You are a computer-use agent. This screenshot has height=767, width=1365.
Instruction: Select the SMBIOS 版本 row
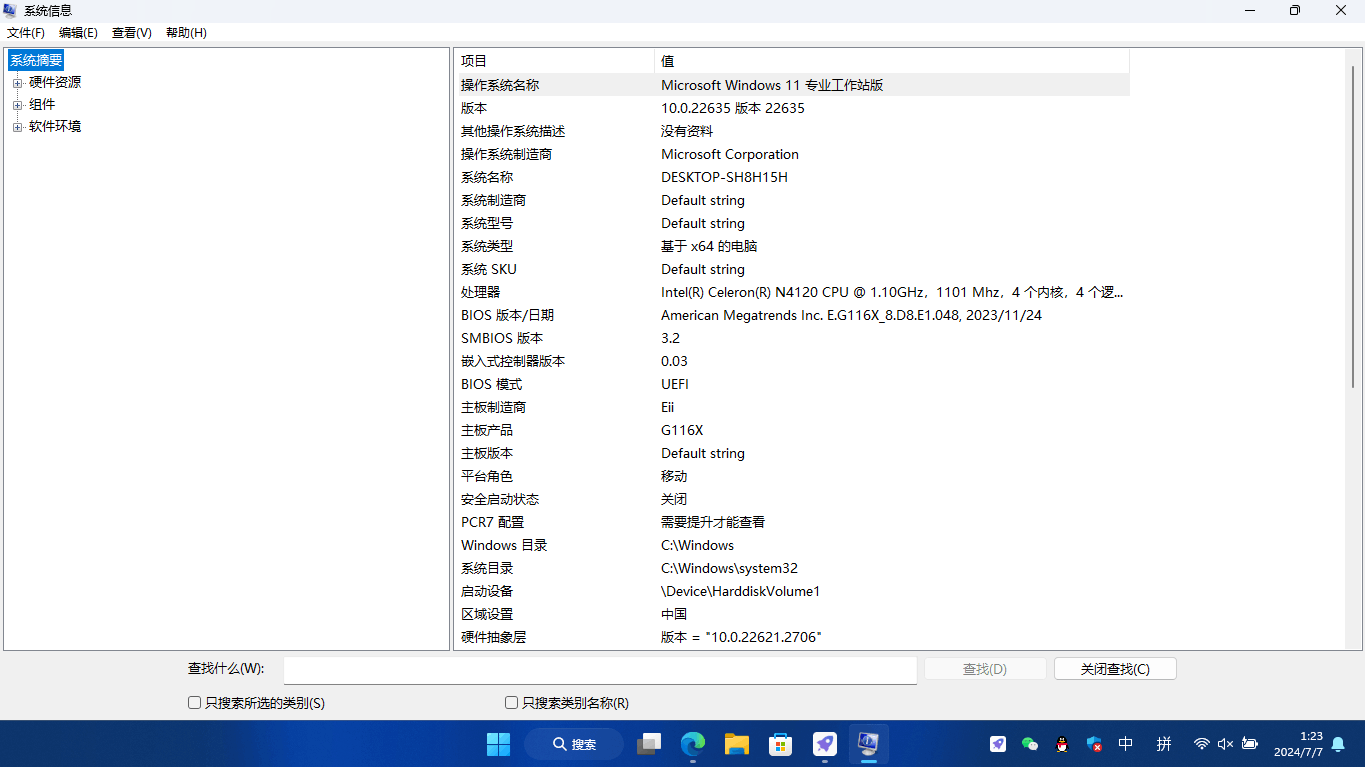click(x=792, y=338)
